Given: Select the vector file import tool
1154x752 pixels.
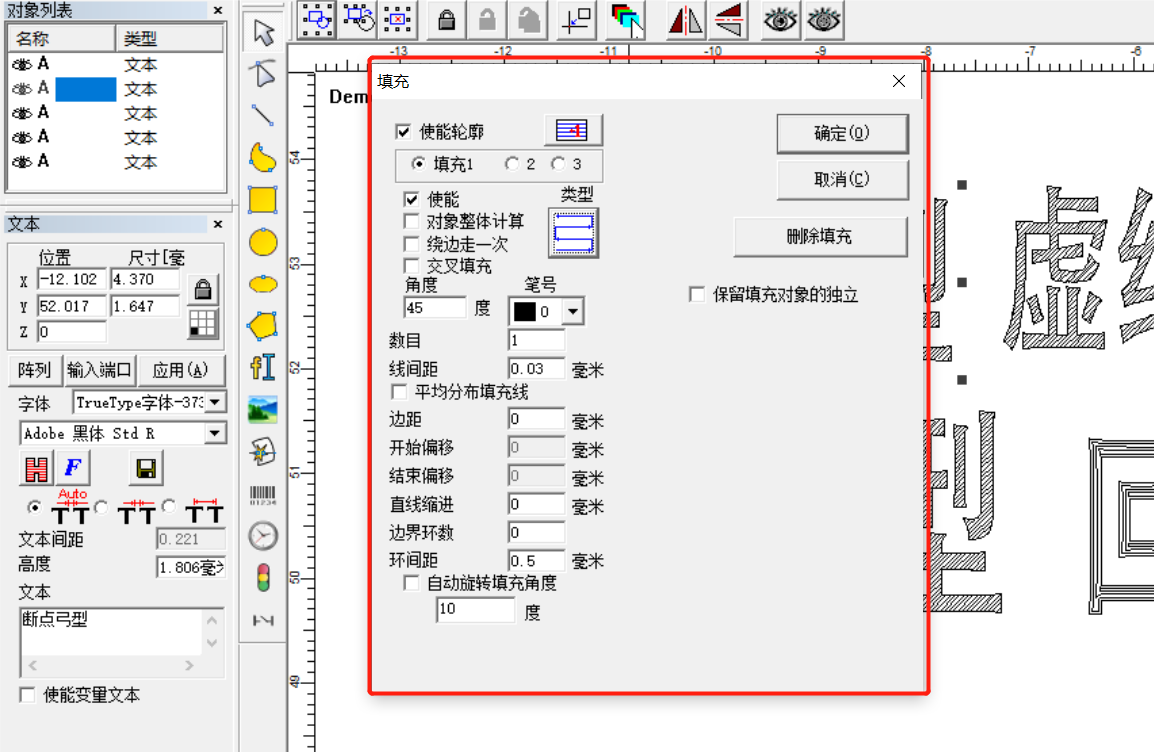Looking at the screenshot, I should coord(263,451).
